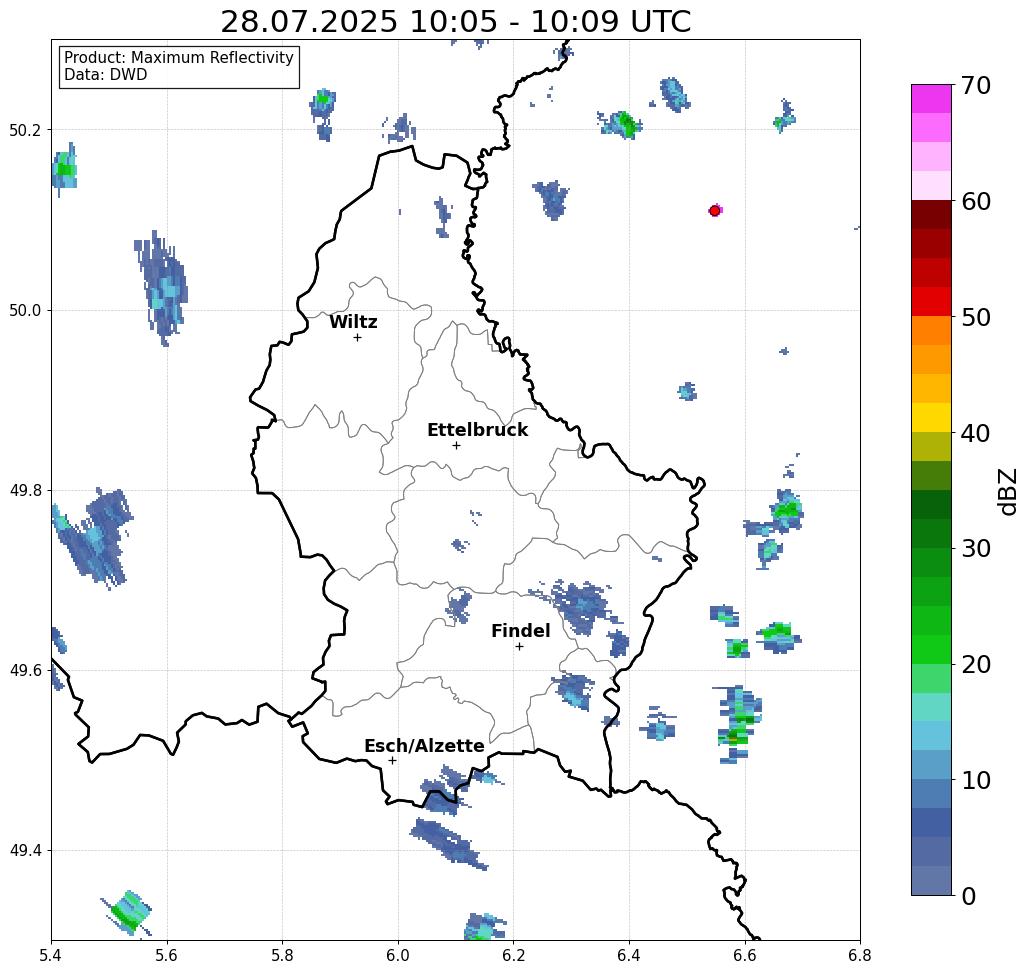Click the yellow swatch just above 40 dBZ
The image size is (1029, 973).
[931, 417]
